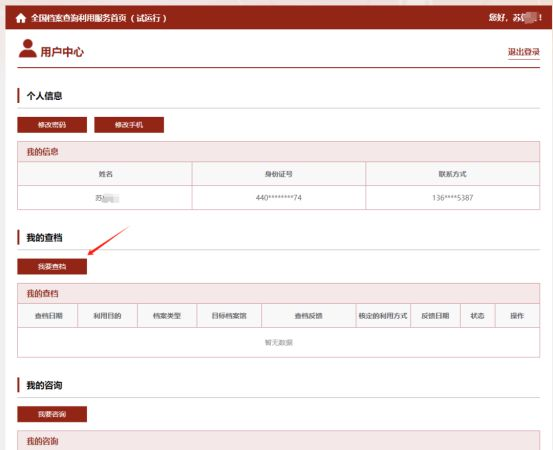Open 全国档案查询利用服务首页 link
The height and width of the screenshot is (450, 553).
[99, 18]
